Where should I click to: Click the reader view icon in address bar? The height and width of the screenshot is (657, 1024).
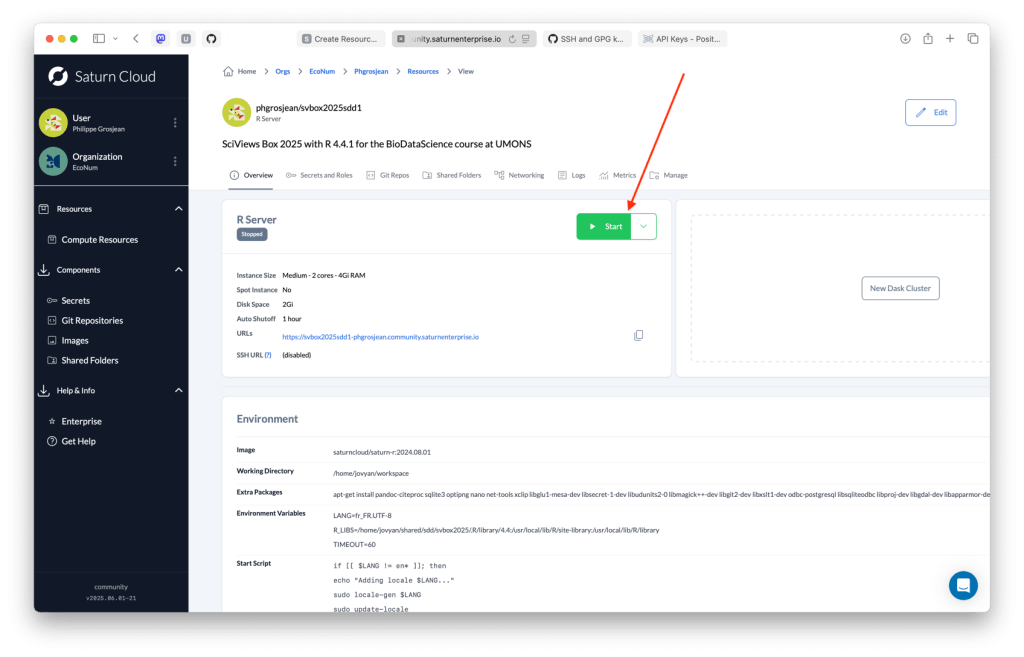tap(526, 39)
